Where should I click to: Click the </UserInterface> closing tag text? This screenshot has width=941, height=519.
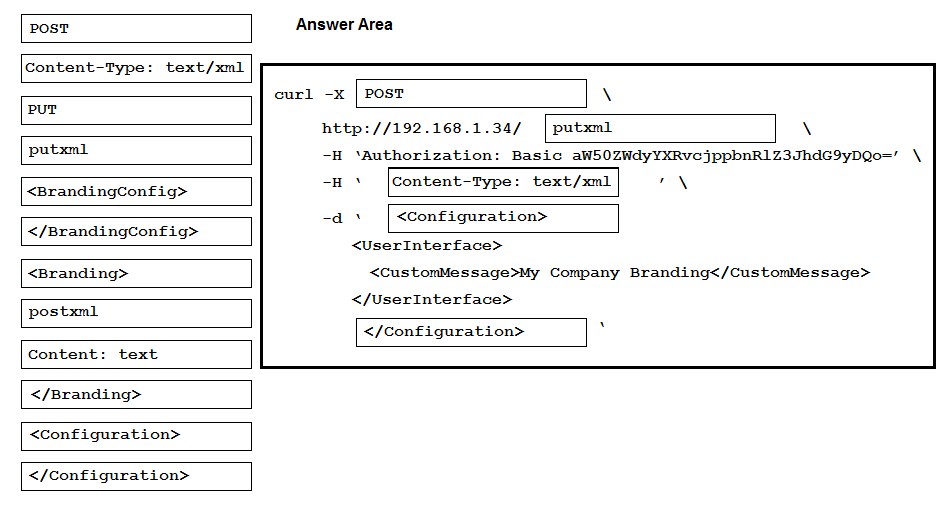click(x=431, y=299)
